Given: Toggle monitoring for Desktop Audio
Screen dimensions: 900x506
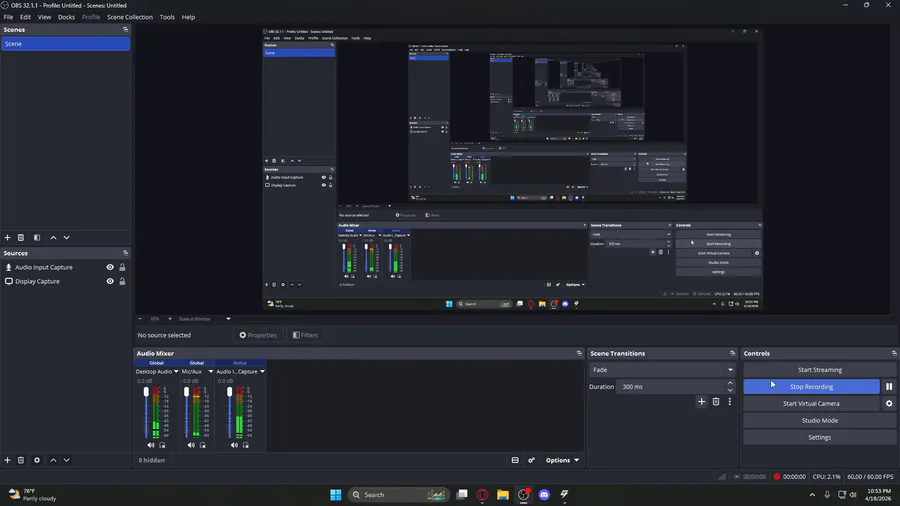Looking at the screenshot, I should coord(162,445).
